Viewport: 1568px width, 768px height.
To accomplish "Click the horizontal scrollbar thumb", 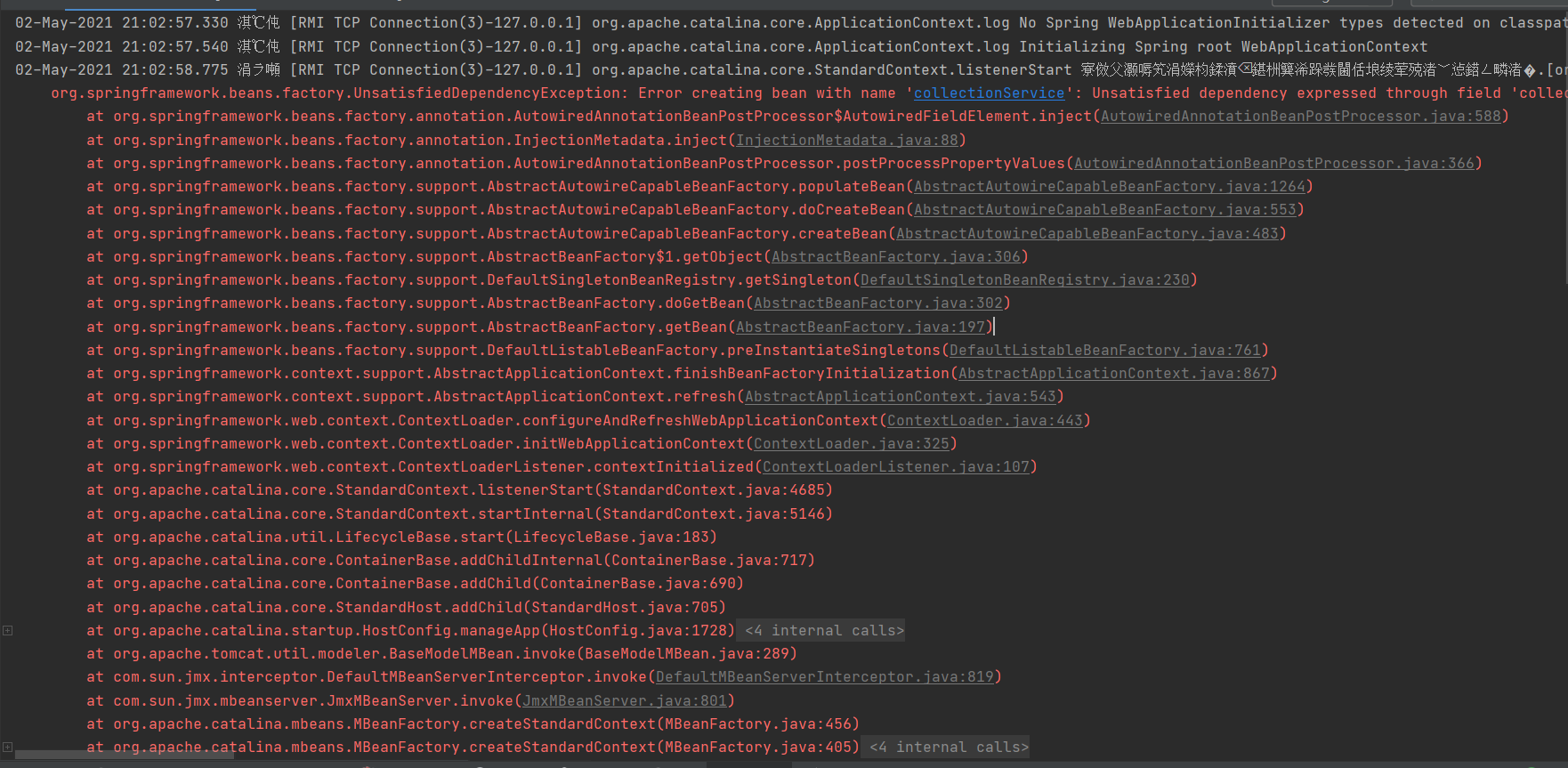I will click(125, 756).
